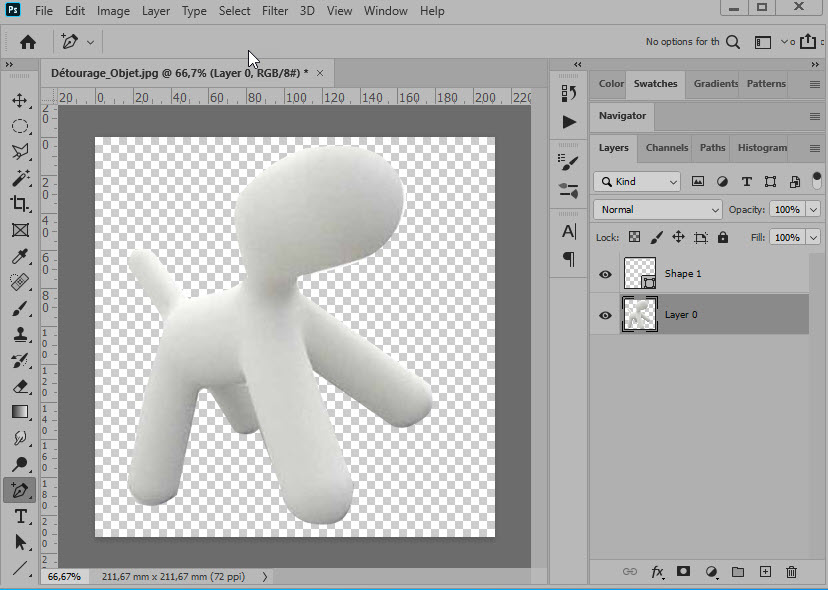828x590 pixels.
Task: Select the Clone Stamp tool
Action: click(x=20, y=334)
